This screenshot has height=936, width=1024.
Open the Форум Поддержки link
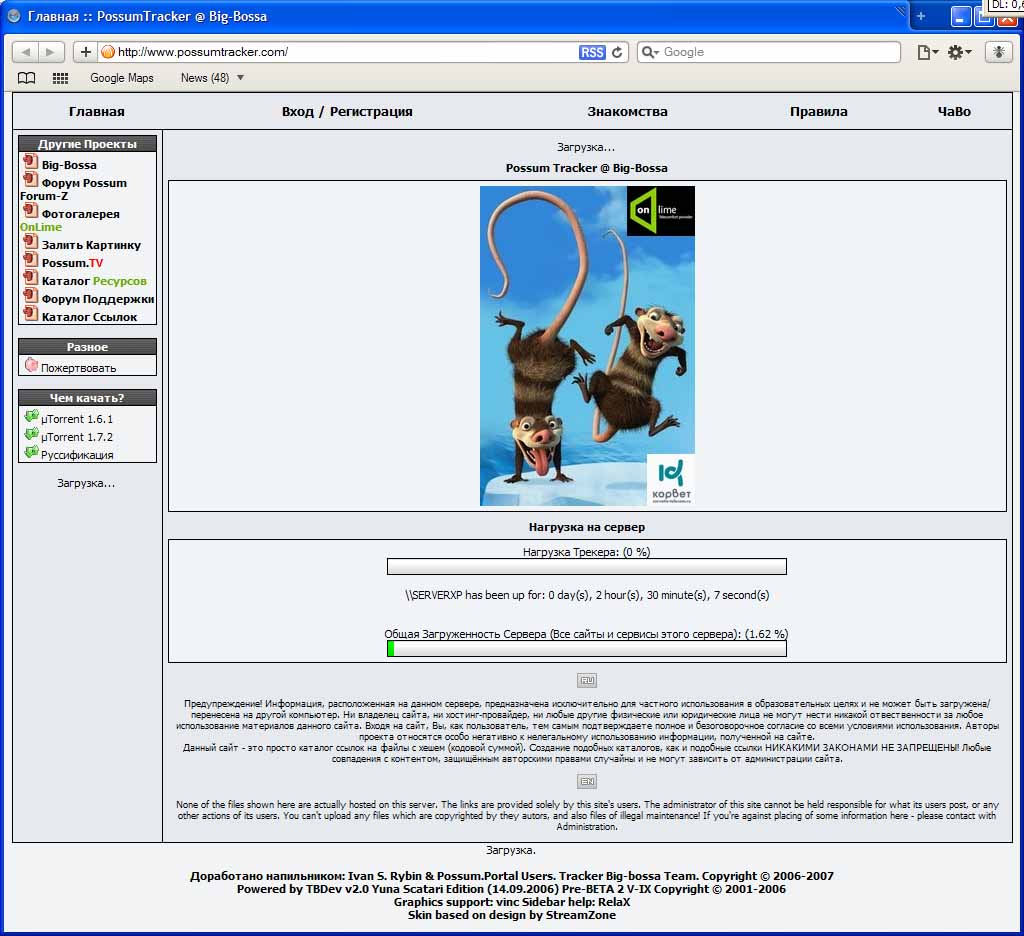coord(98,299)
